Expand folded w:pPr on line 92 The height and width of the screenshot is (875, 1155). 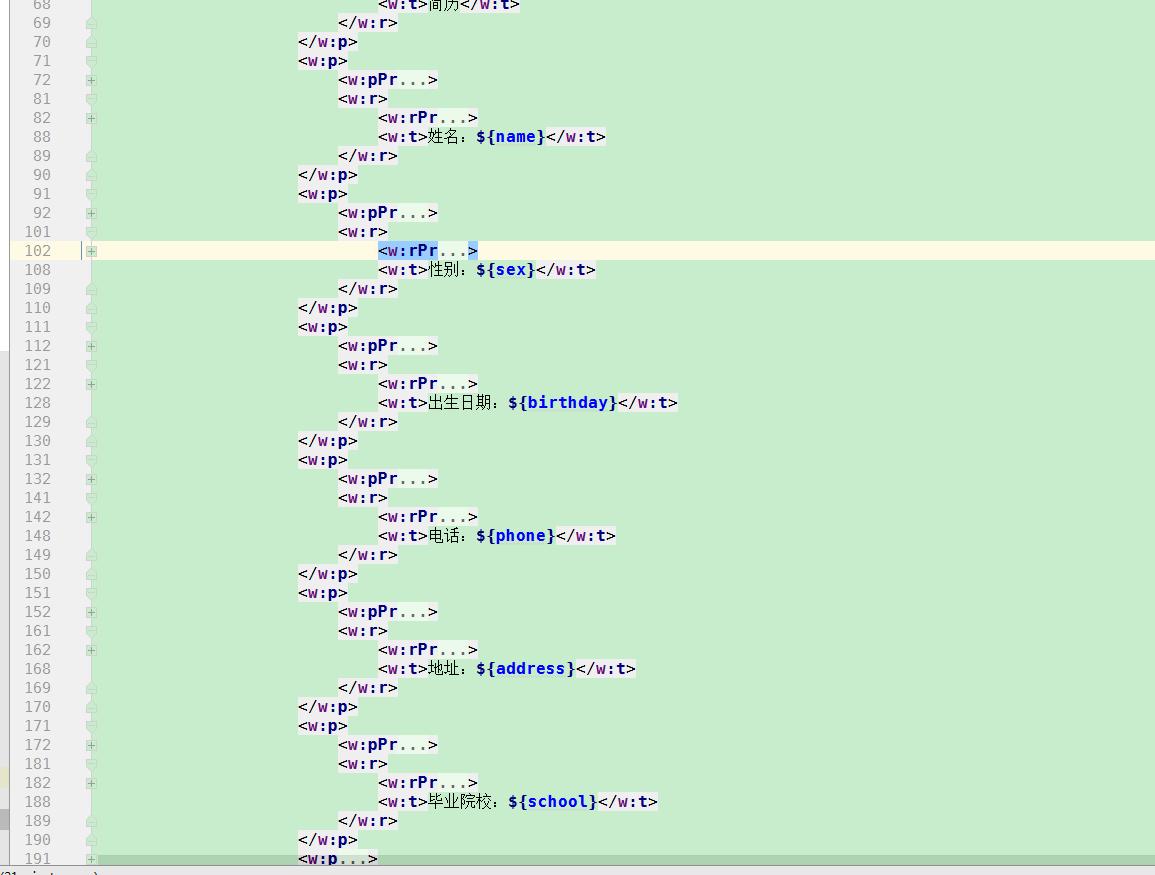[91, 214]
